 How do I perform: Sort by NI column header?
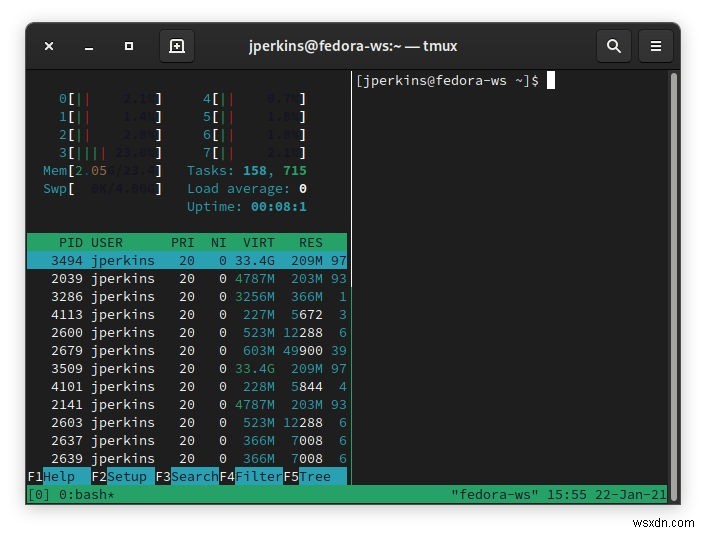[218, 243]
